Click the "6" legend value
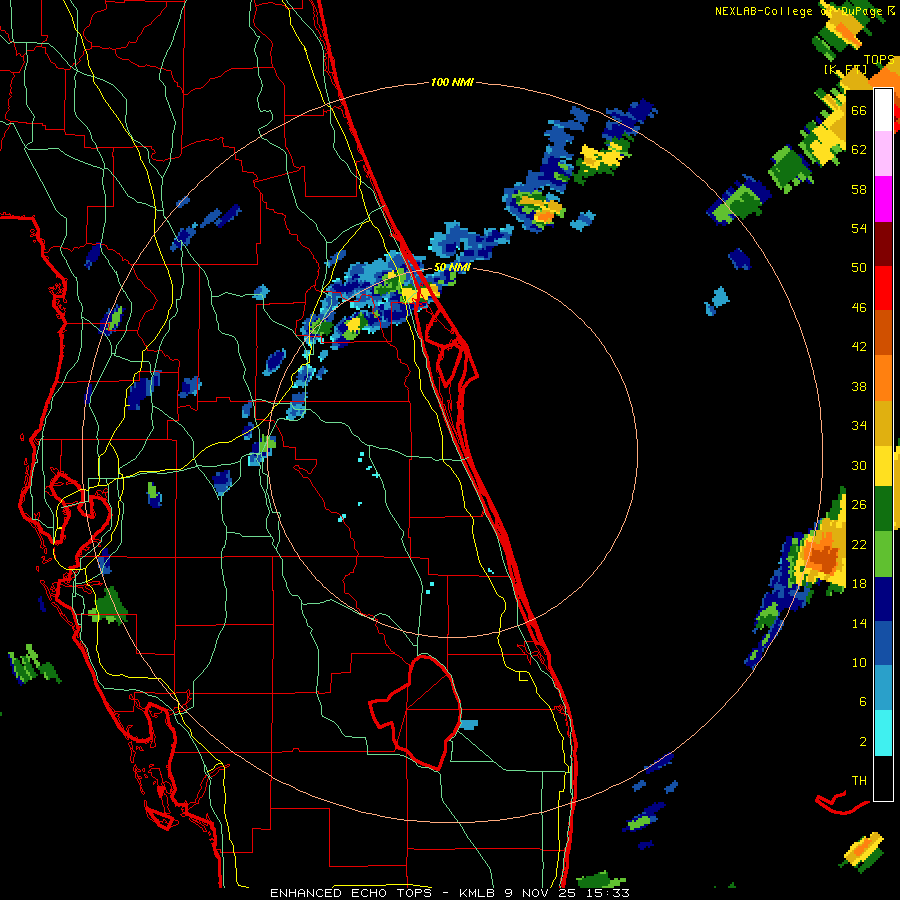This screenshot has width=900, height=900. click(x=863, y=702)
